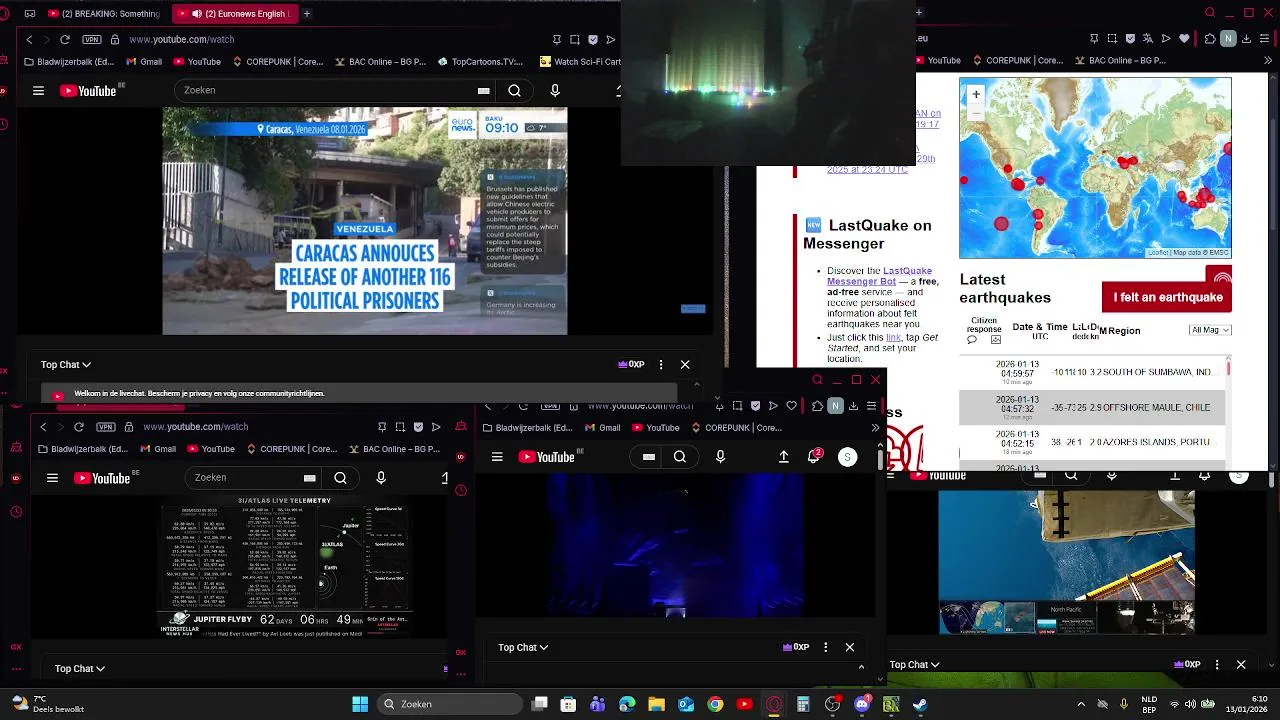
Task: Expand Top Chat dropdown in ISS window
Action: point(915,664)
